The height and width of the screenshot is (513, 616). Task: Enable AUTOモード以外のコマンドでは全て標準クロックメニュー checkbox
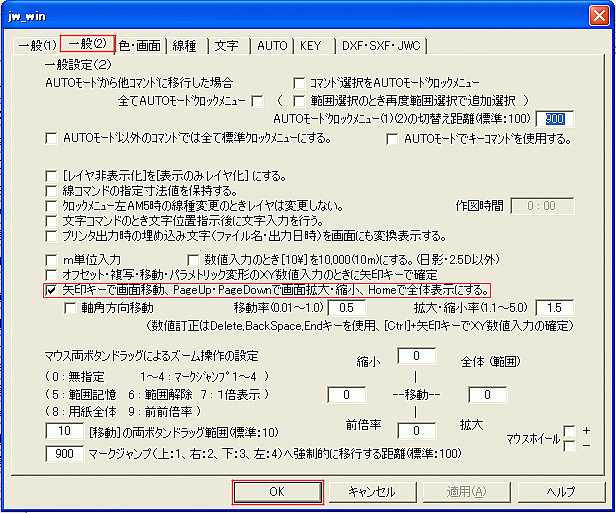coord(51,138)
